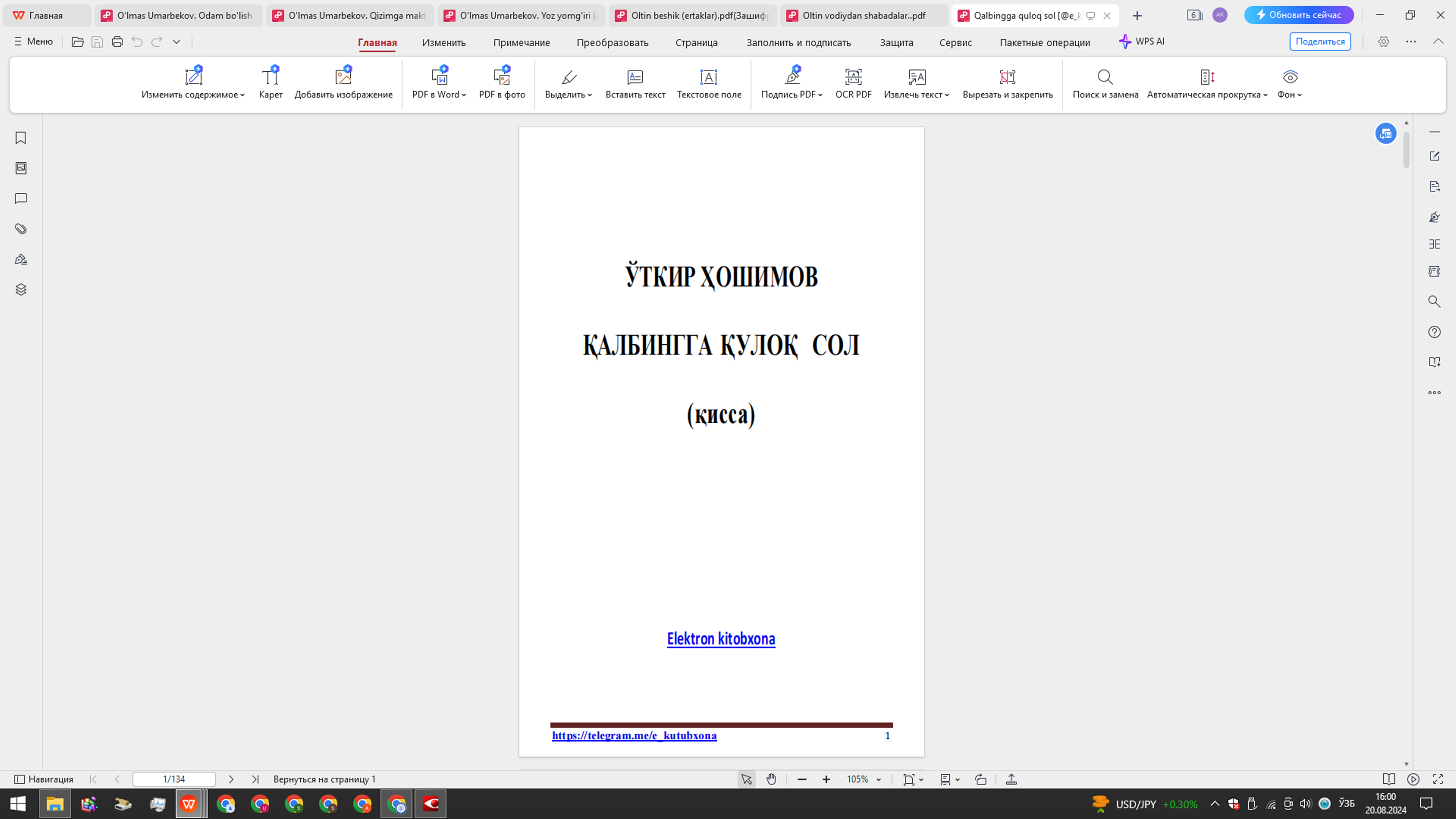Click Добавить изображение icon
The image size is (1456, 819).
click(x=343, y=76)
